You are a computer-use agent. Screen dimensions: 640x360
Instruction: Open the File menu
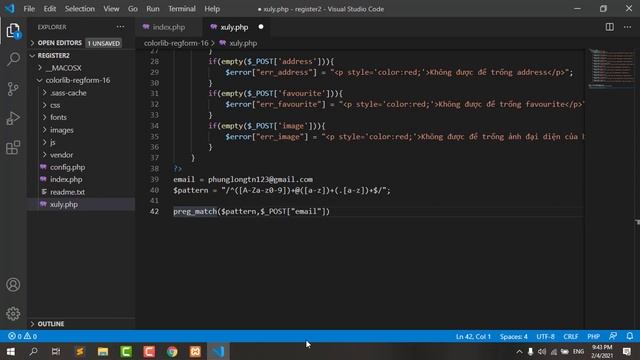click(29, 9)
